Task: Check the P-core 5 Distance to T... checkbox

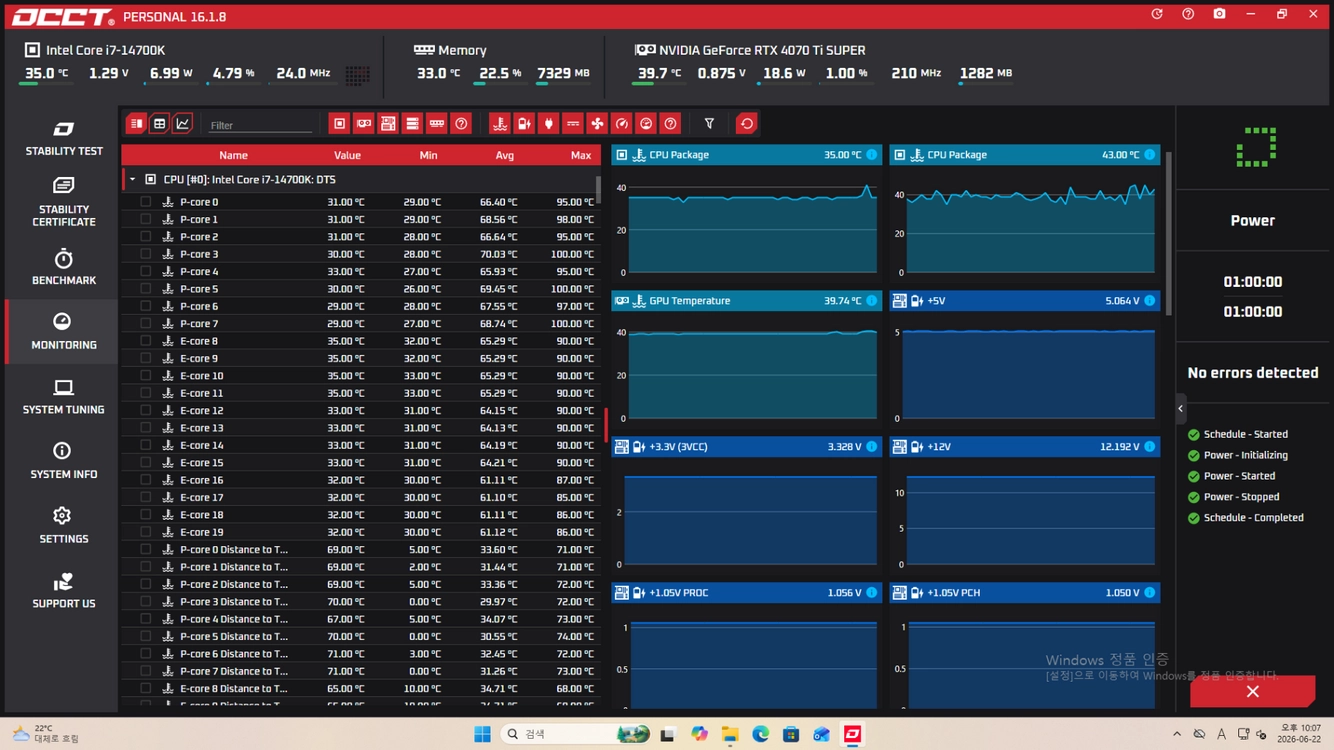Action: [x=146, y=636]
